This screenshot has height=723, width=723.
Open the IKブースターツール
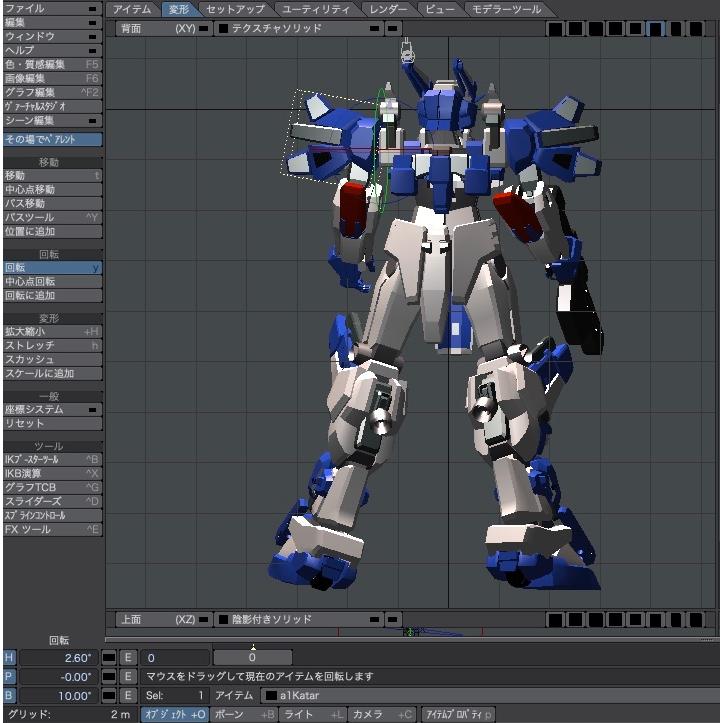point(53,459)
